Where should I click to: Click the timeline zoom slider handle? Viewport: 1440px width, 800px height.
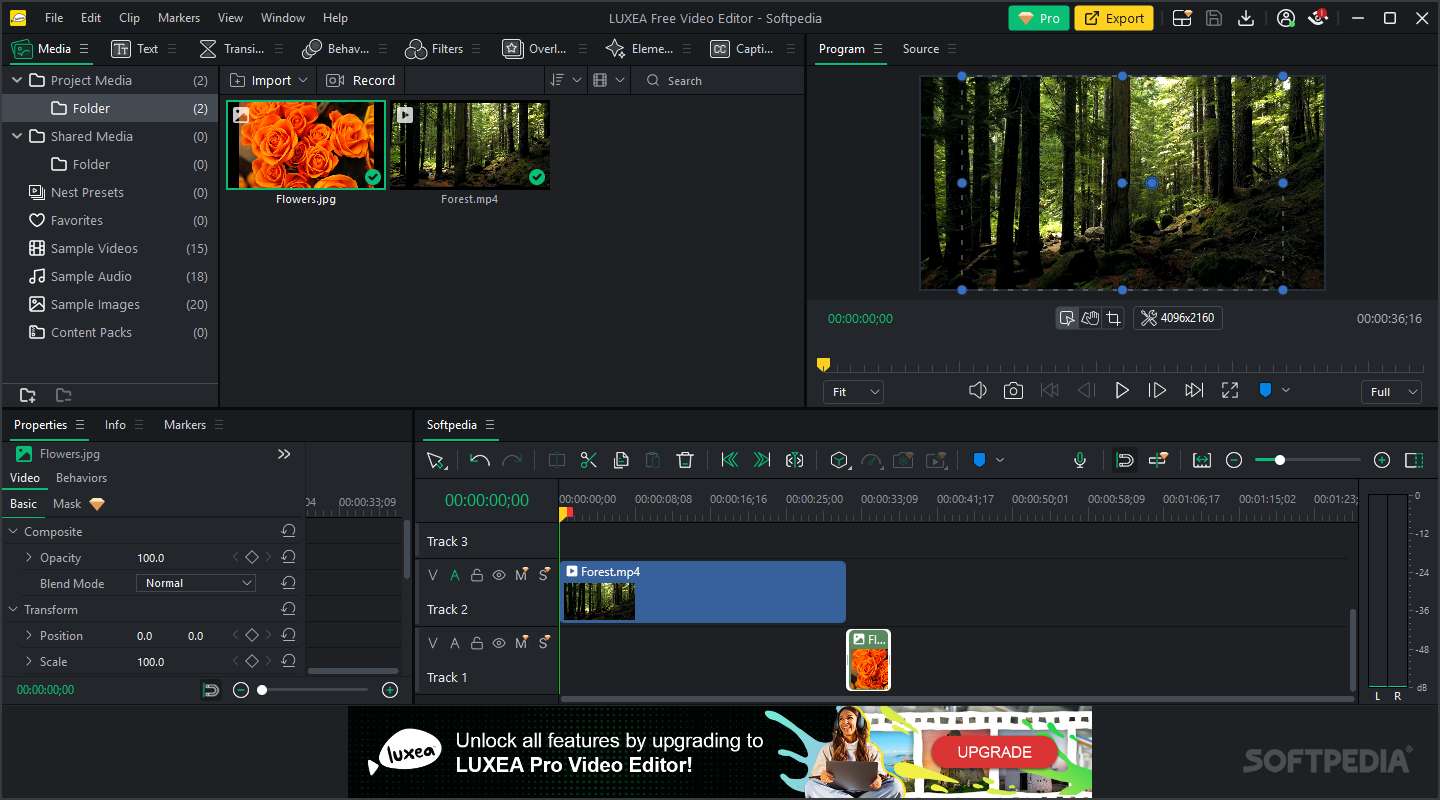pos(1279,460)
